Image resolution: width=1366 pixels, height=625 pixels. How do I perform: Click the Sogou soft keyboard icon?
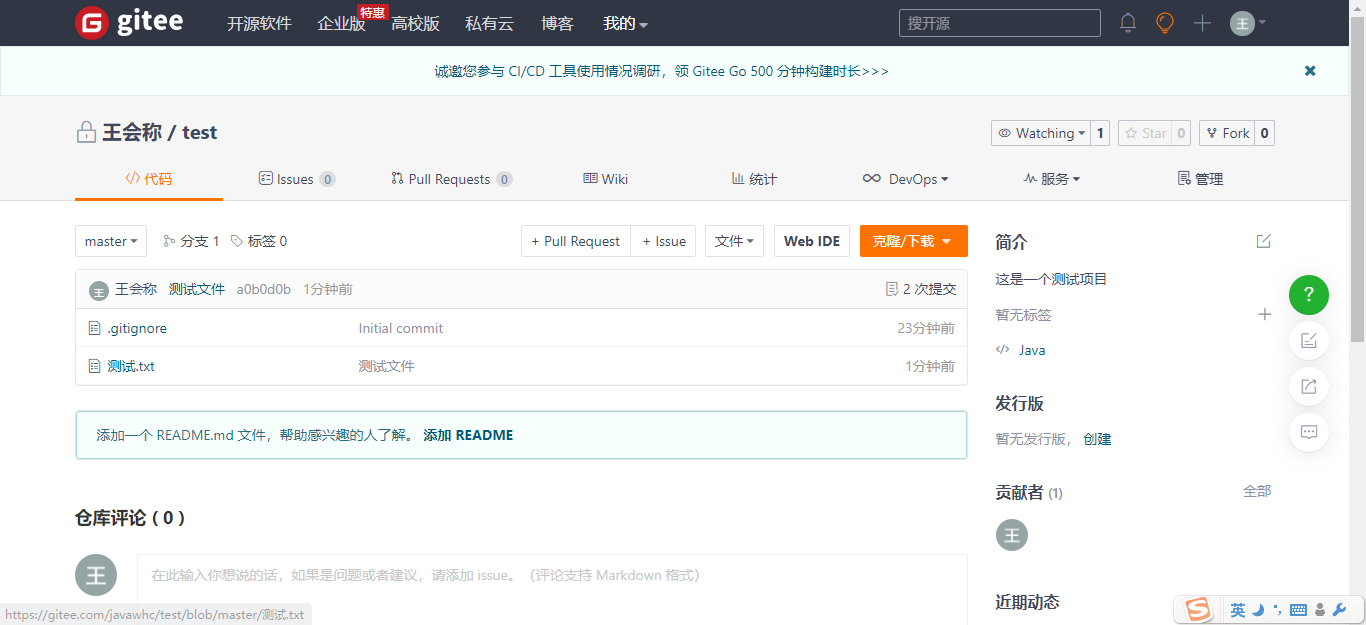click(x=1299, y=610)
